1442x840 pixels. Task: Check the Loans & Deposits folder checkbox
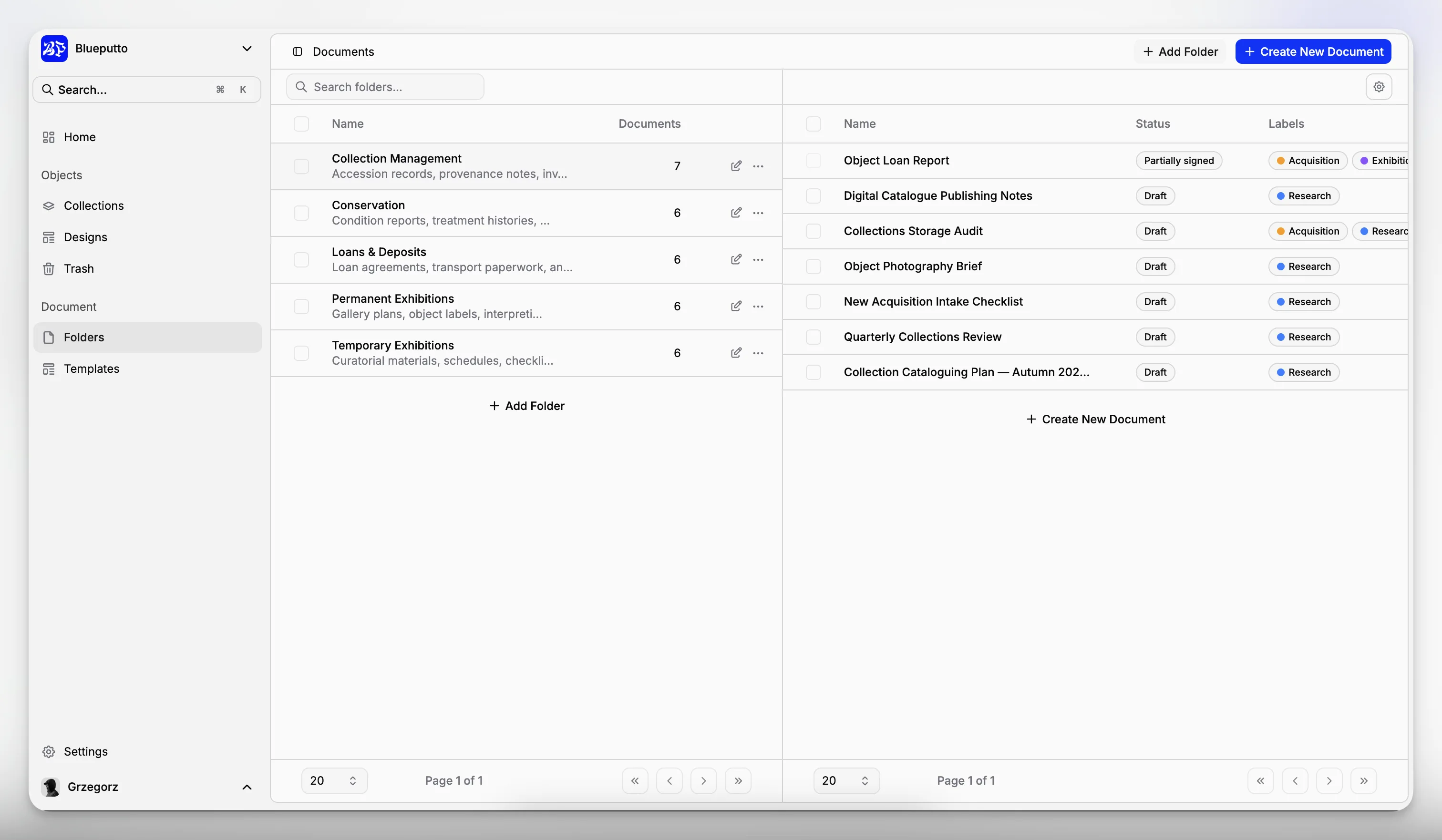(301, 260)
